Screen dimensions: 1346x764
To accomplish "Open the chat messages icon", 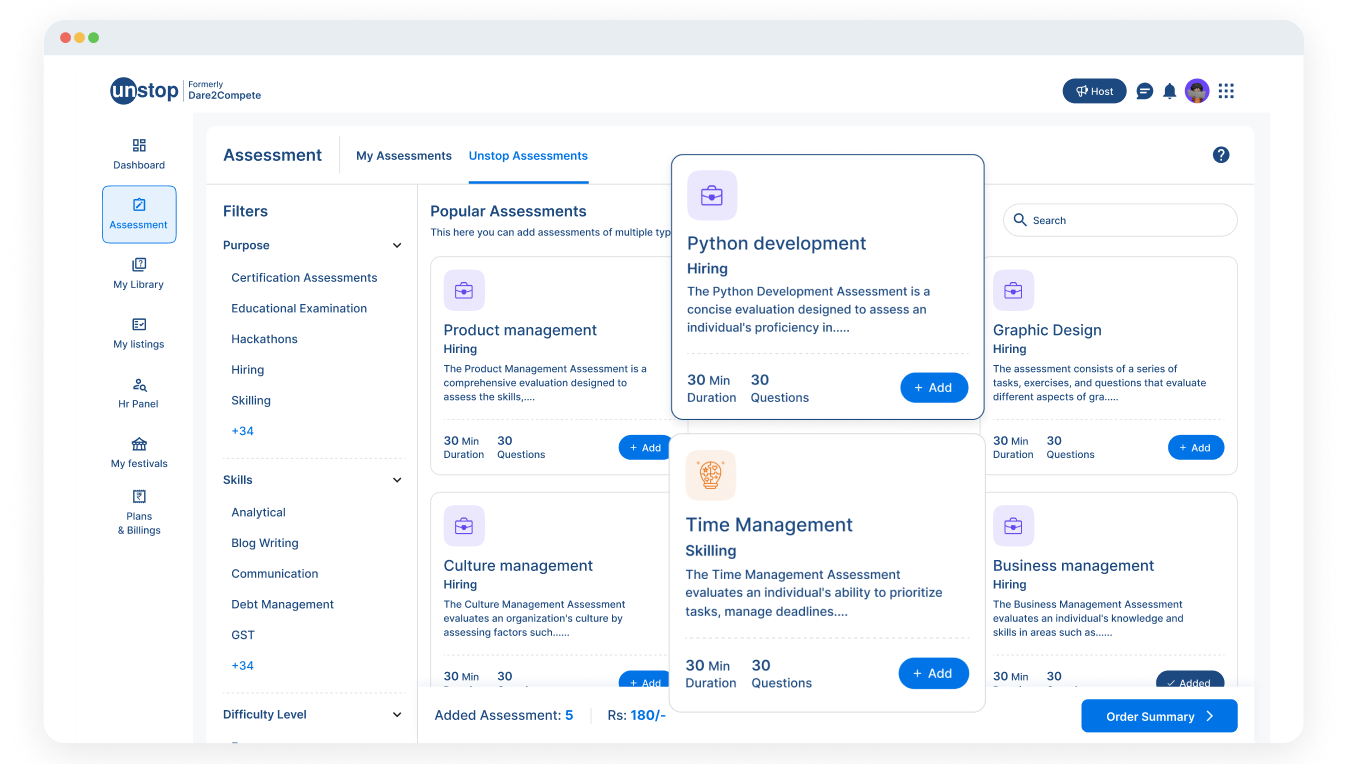I will (x=1145, y=91).
